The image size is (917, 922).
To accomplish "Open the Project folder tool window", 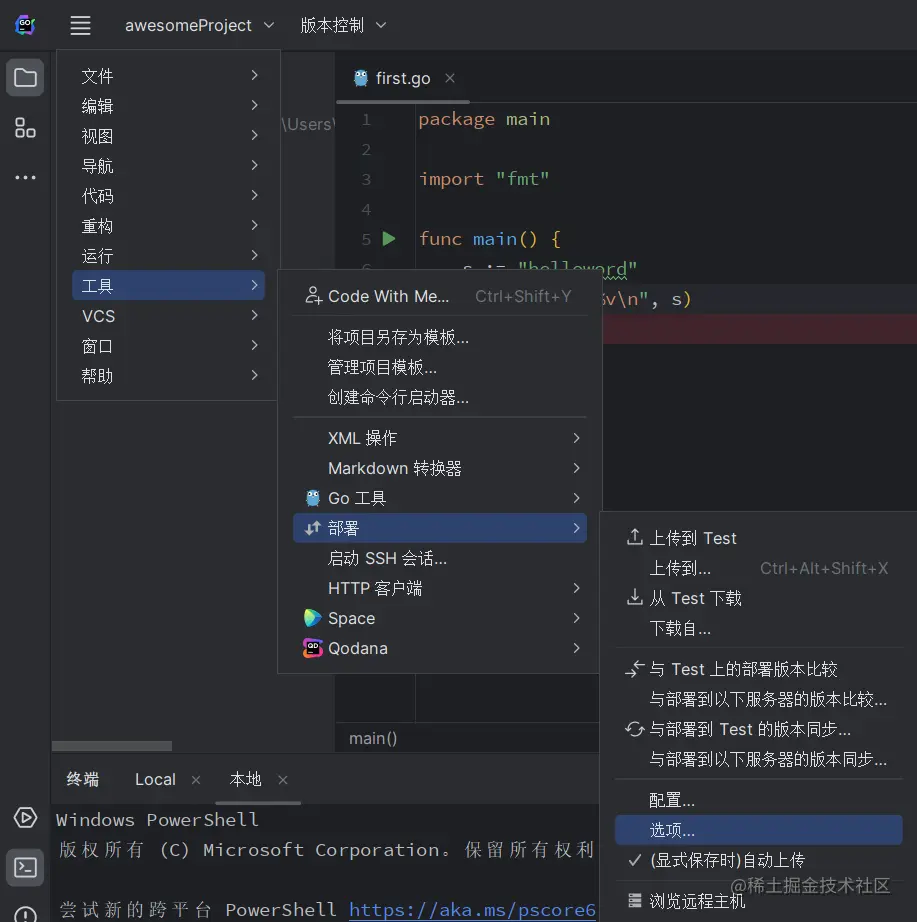I will pyautogui.click(x=25, y=77).
